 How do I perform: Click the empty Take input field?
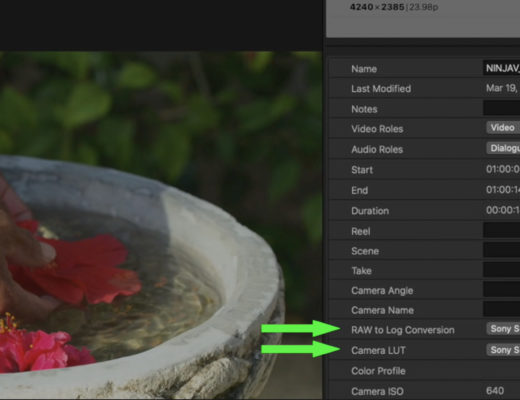point(502,270)
